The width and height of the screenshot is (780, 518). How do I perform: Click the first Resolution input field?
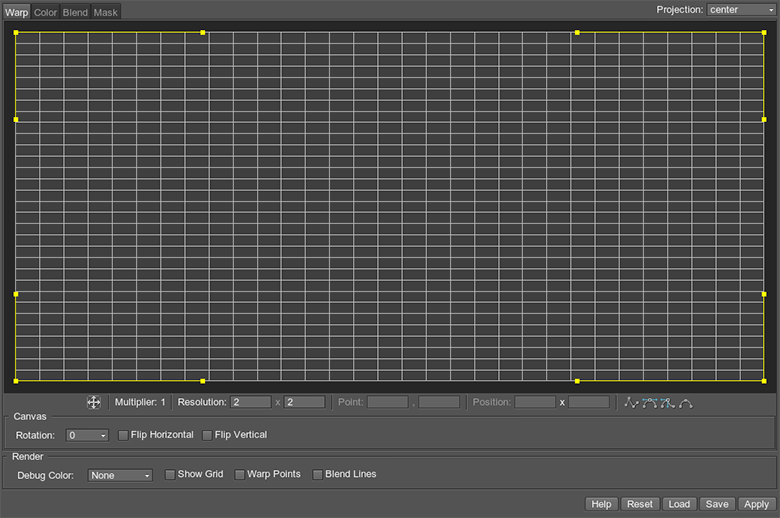pyautogui.click(x=251, y=402)
